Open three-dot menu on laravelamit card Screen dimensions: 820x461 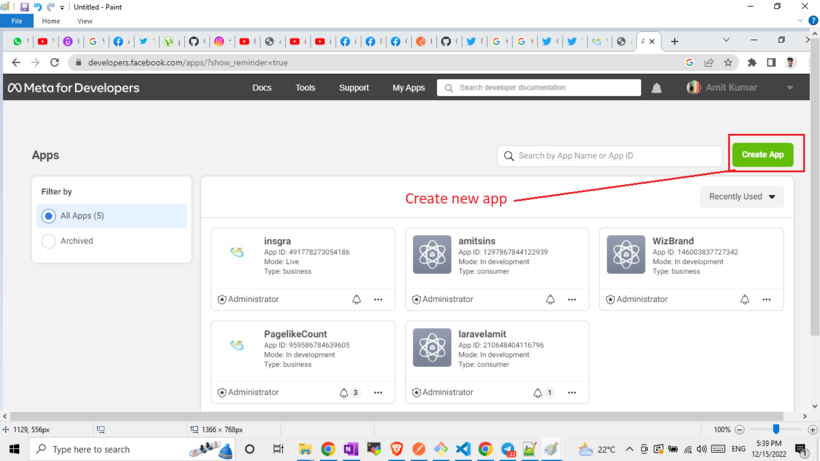click(572, 393)
